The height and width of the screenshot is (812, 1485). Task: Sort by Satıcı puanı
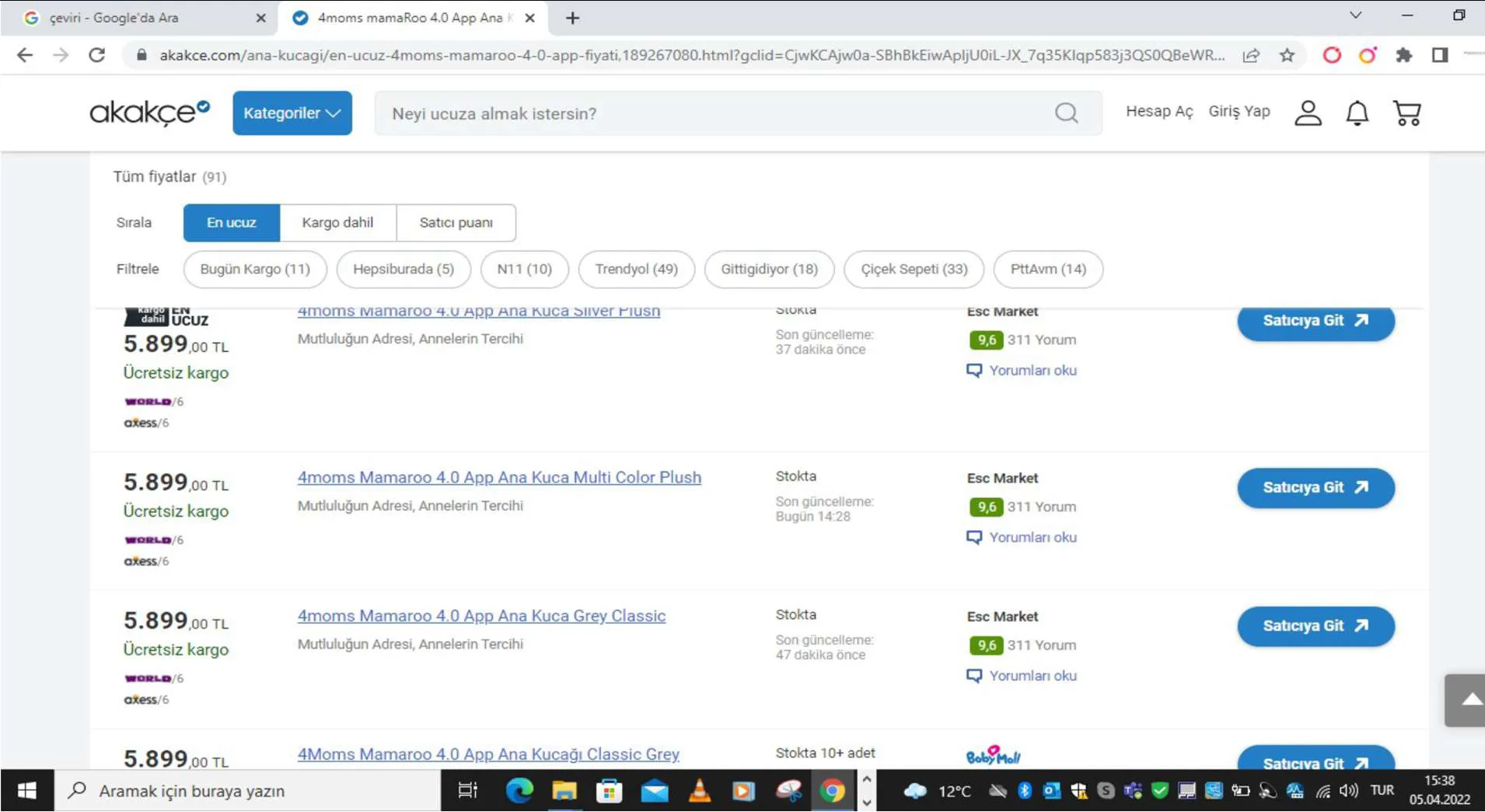click(456, 223)
